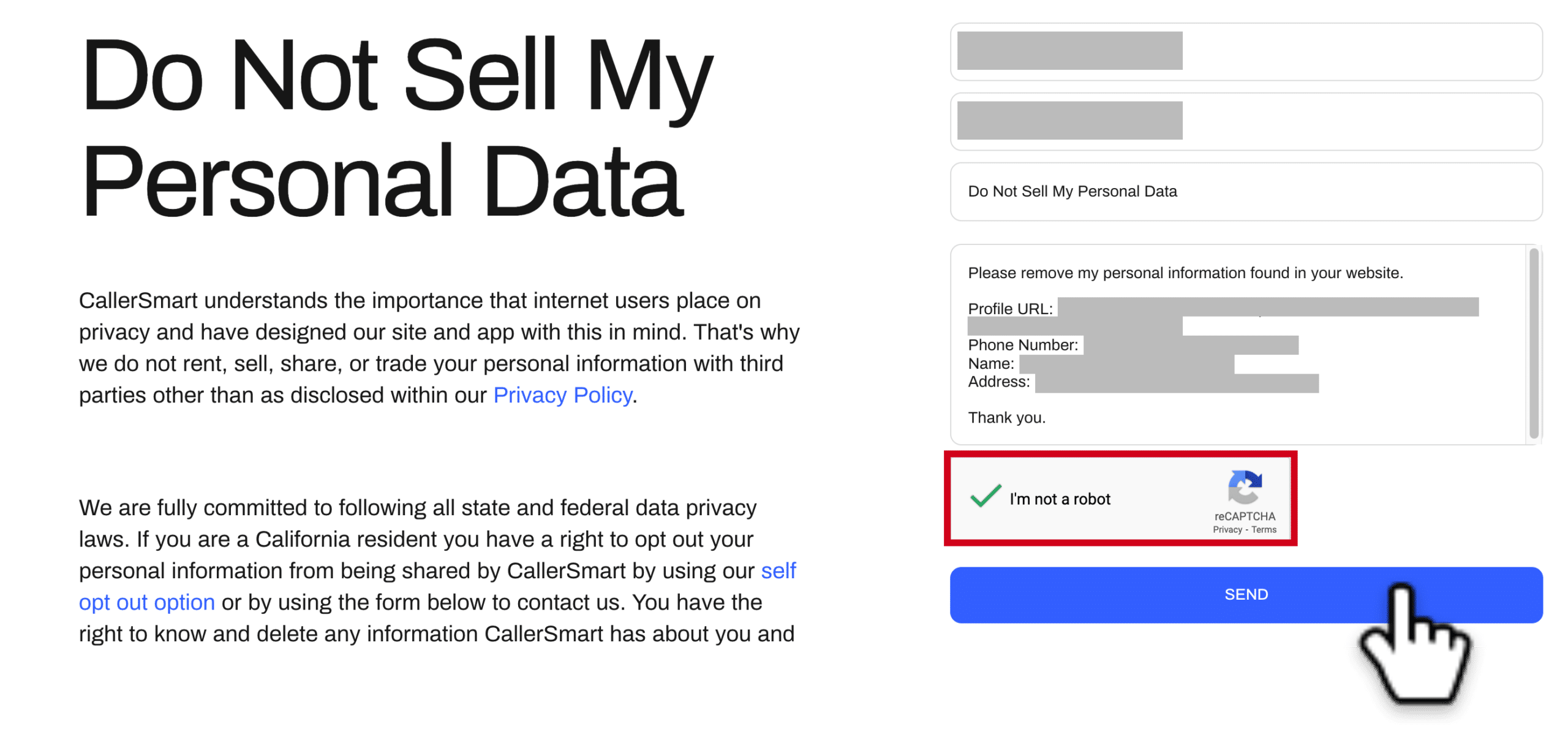Open reCAPTCHA Privacy link
The image size is (1568, 732).
coord(1226,529)
